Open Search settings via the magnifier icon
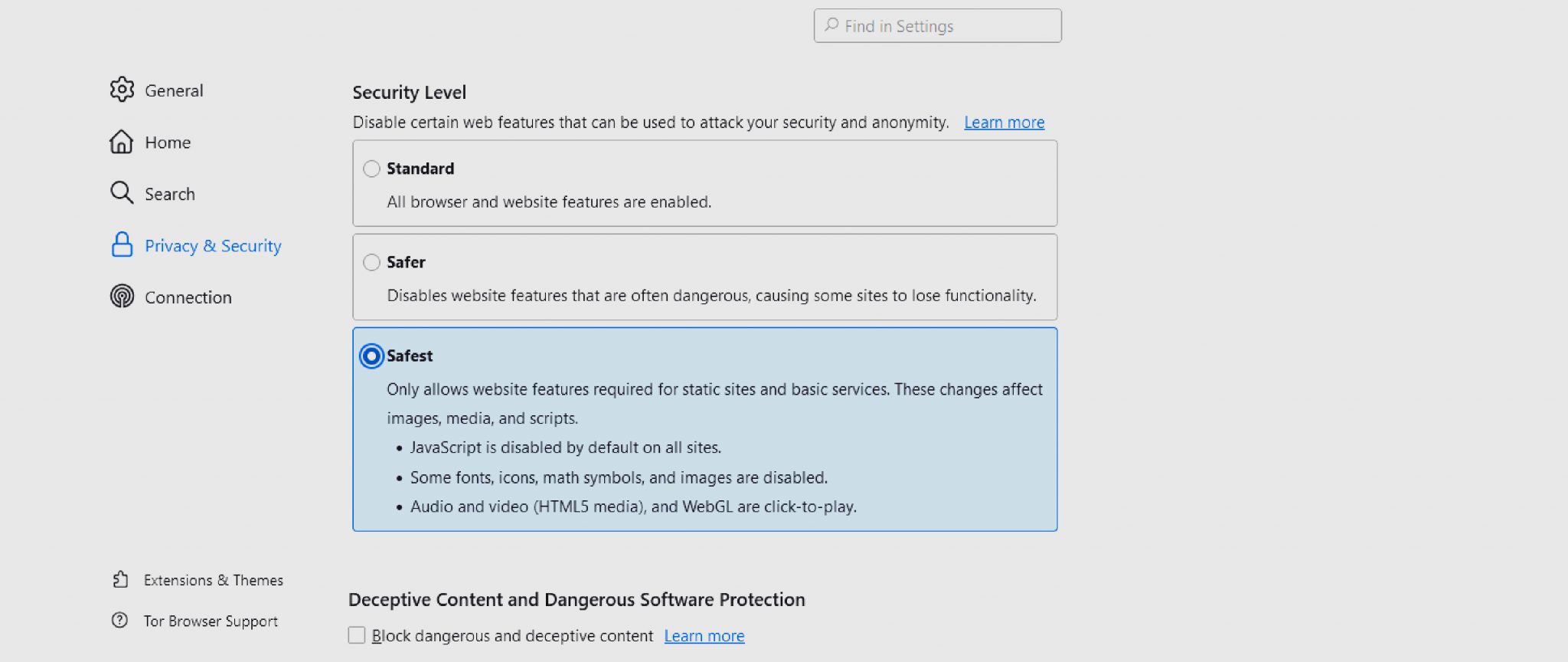The image size is (1568, 662). (x=122, y=193)
